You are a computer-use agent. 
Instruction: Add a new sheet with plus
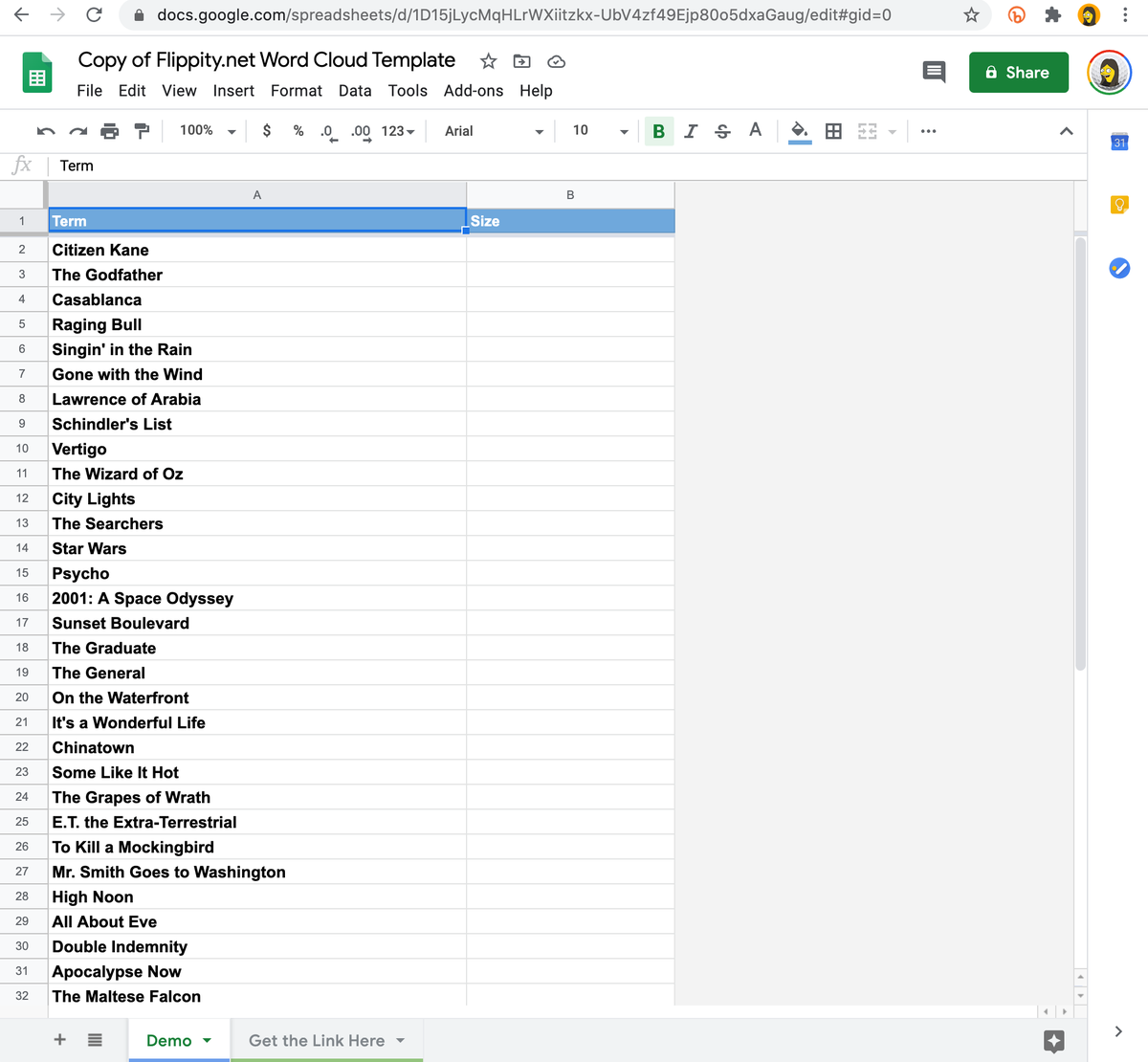(x=59, y=1040)
